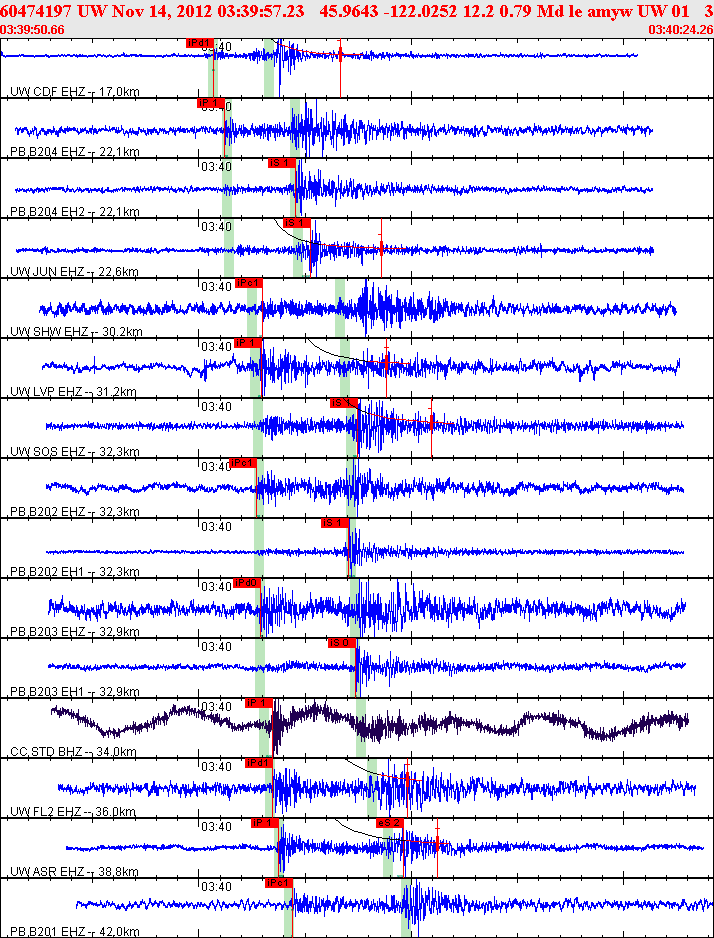
Task: Click station label PB B202 EHZ 32.3km
Action: pos(75,512)
